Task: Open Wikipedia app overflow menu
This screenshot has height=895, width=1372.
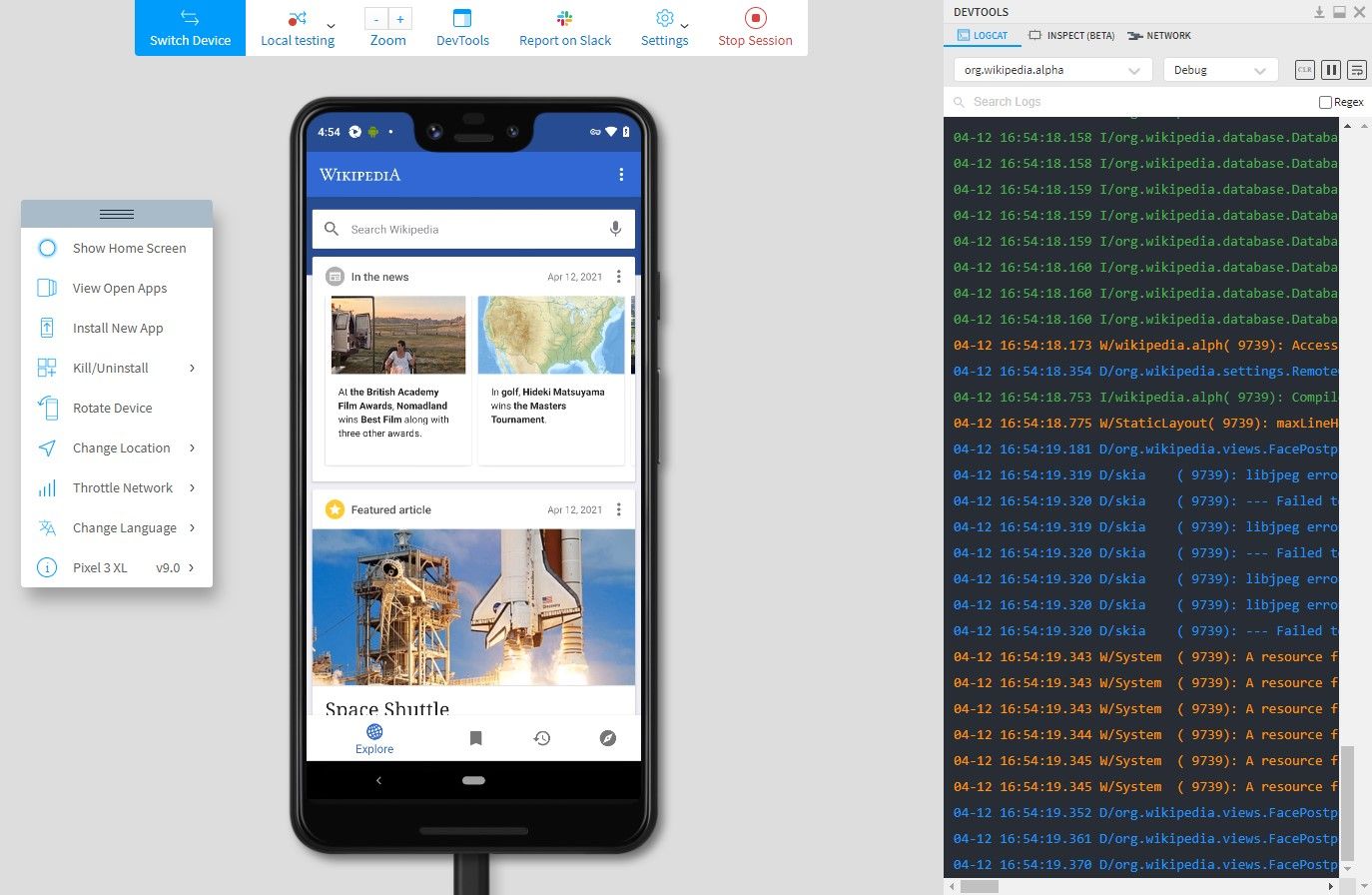Action: pyautogui.click(x=621, y=175)
